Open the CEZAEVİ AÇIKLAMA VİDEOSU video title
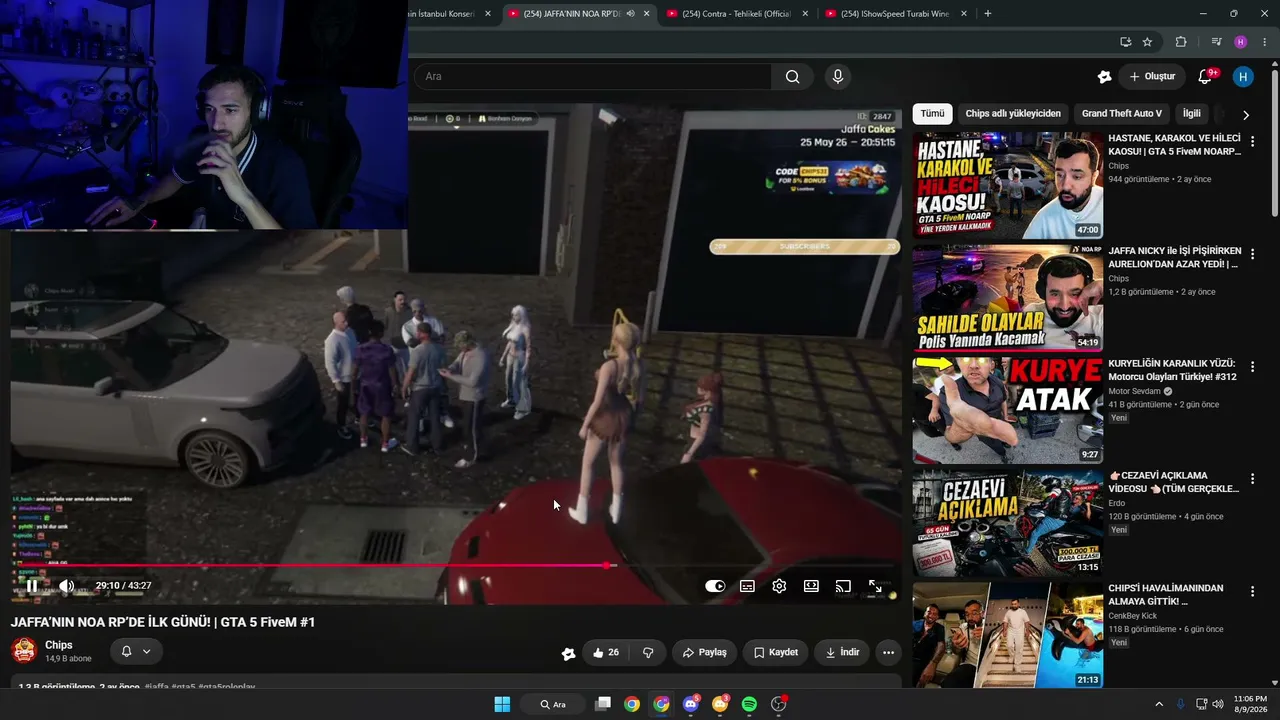Screen dimensions: 1280x720 click(1174, 482)
